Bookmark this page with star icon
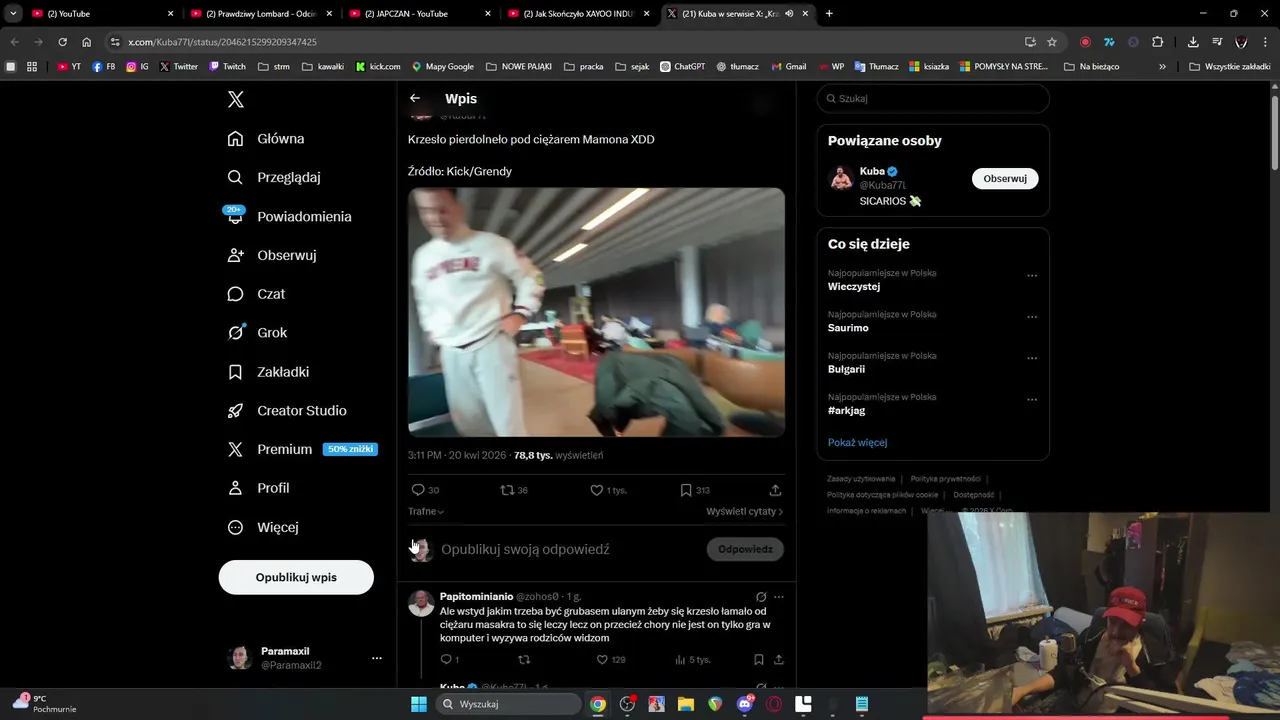1280x720 pixels. pos(1052,42)
